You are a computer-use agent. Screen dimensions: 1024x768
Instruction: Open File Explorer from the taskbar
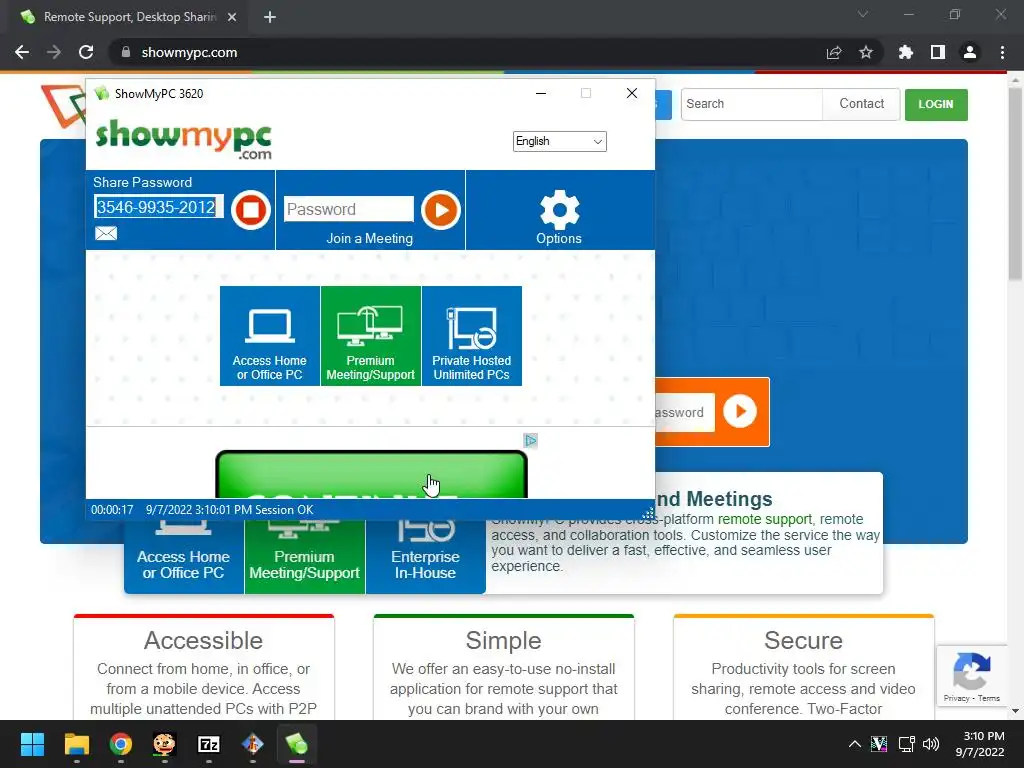pyautogui.click(x=76, y=744)
